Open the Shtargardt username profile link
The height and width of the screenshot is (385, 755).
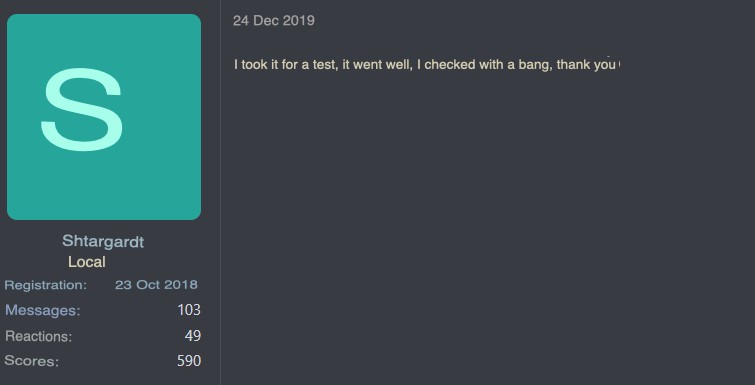pos(103,241)
